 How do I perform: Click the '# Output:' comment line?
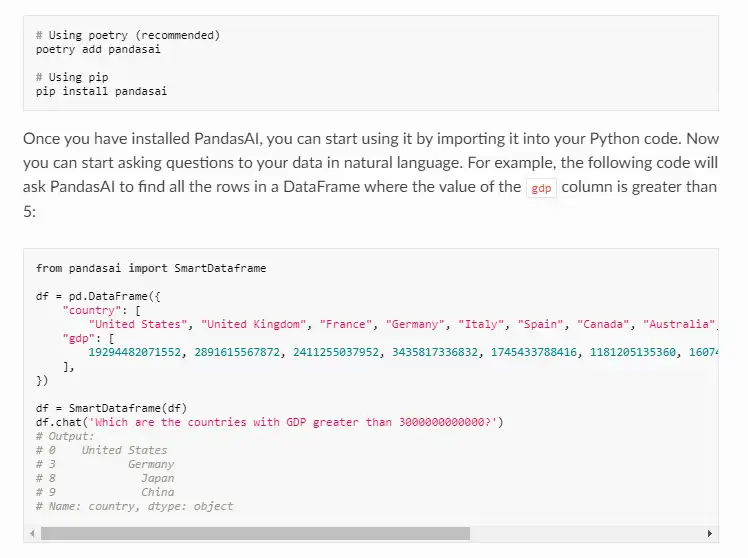pyautogui.click(x=65, y=436)
